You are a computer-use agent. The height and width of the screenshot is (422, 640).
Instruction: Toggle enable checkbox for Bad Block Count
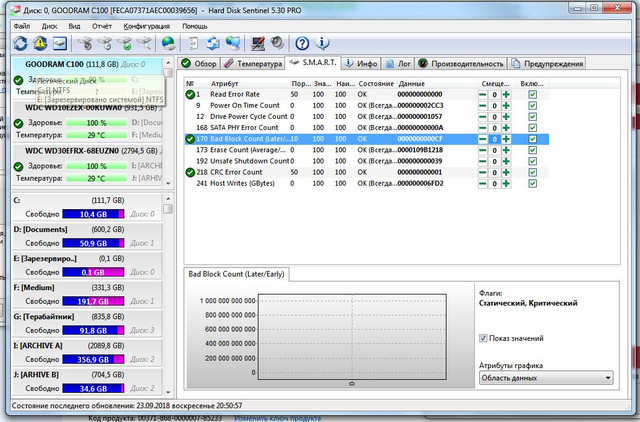532,139
